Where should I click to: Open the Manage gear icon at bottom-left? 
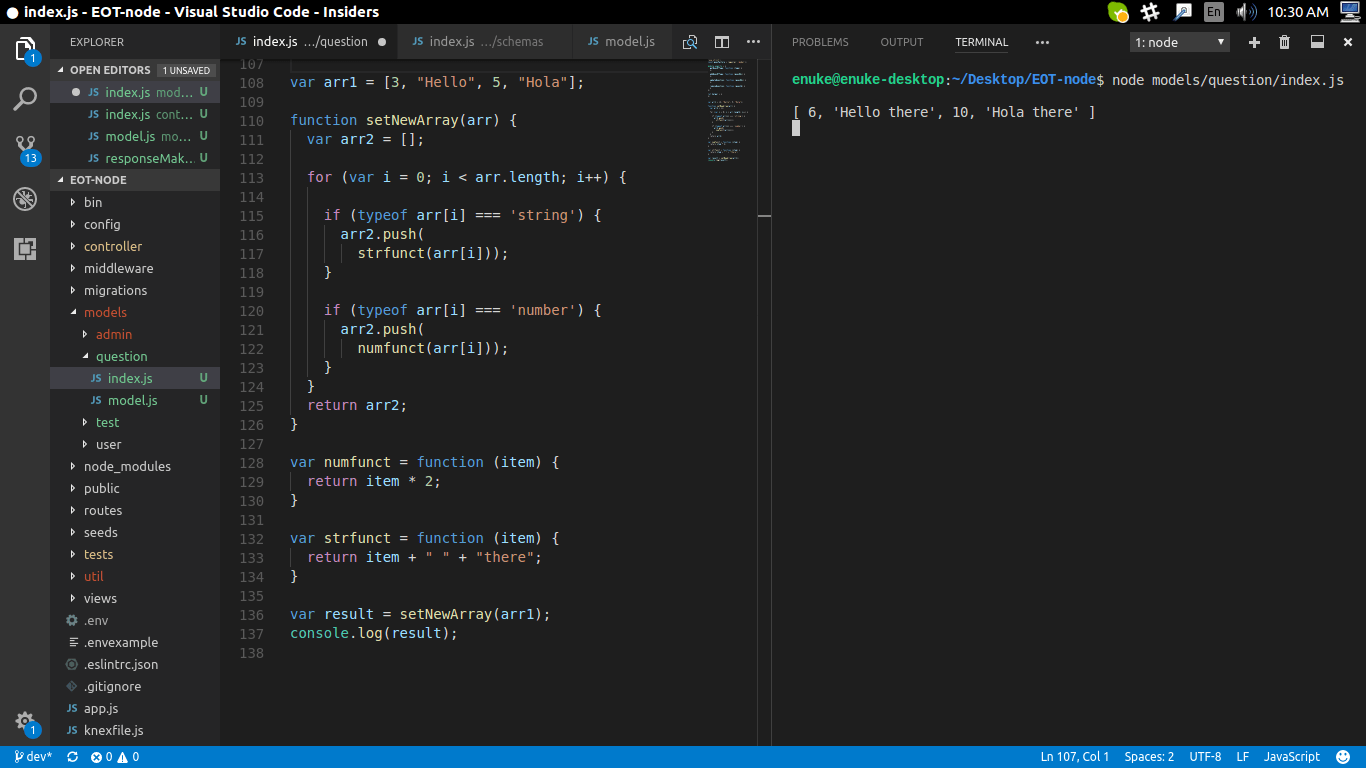(25, 722)
